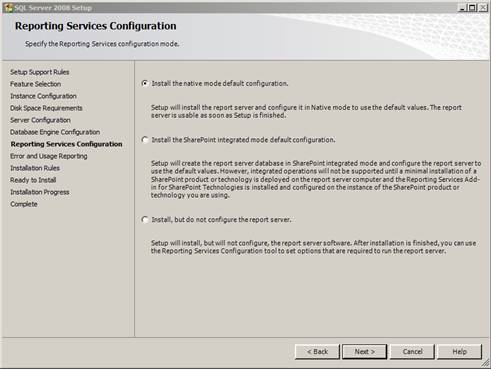Click the Server Configuration step

tap(40, 120)
